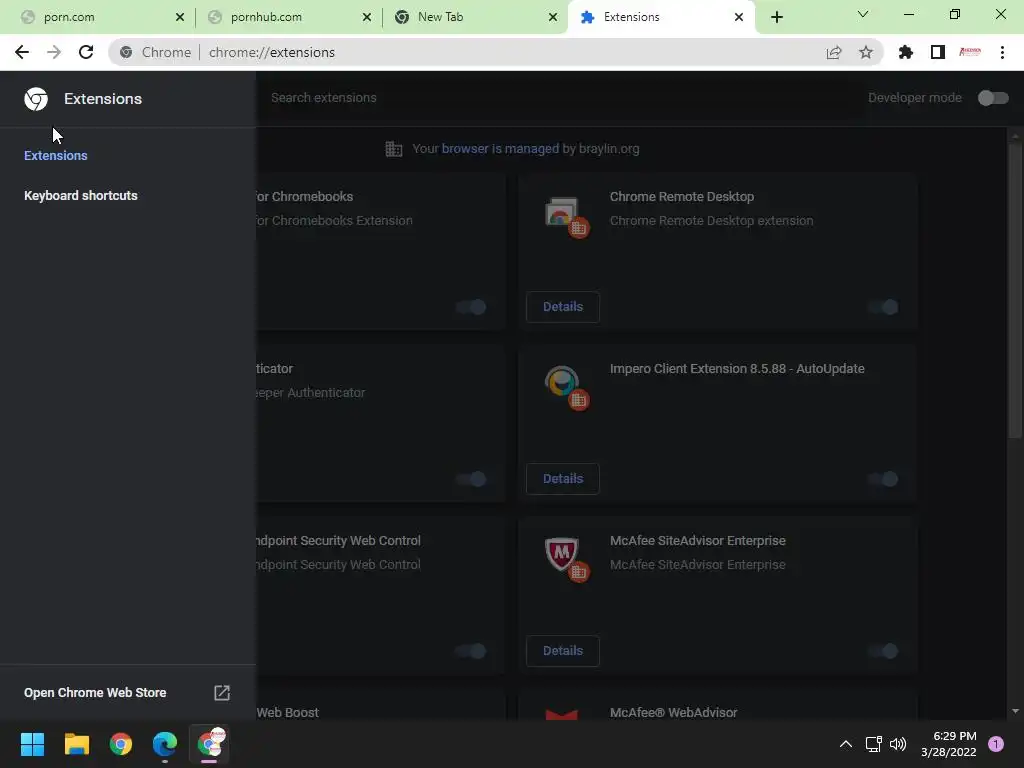Open Details for McAfee SiteAdvisor Enterprise
The image size is (1024, 768).
[563, 650]
